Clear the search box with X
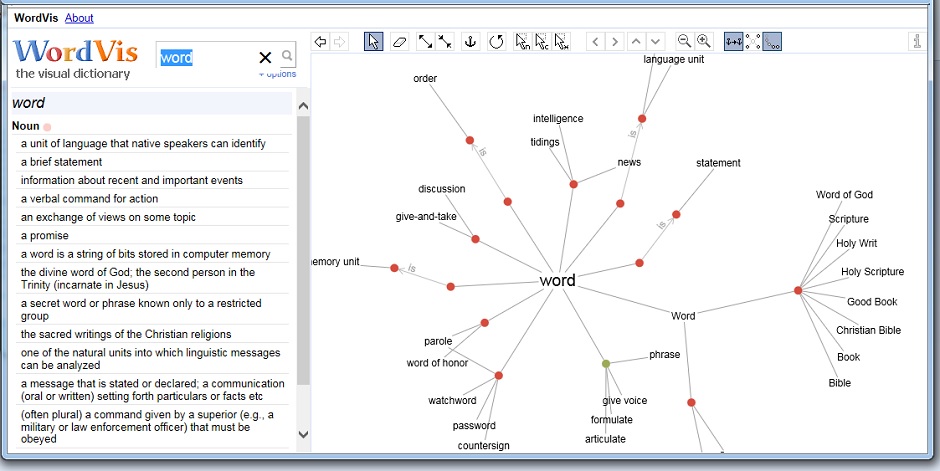This screenshot has width=940, height=471. (x=265, y=57)
